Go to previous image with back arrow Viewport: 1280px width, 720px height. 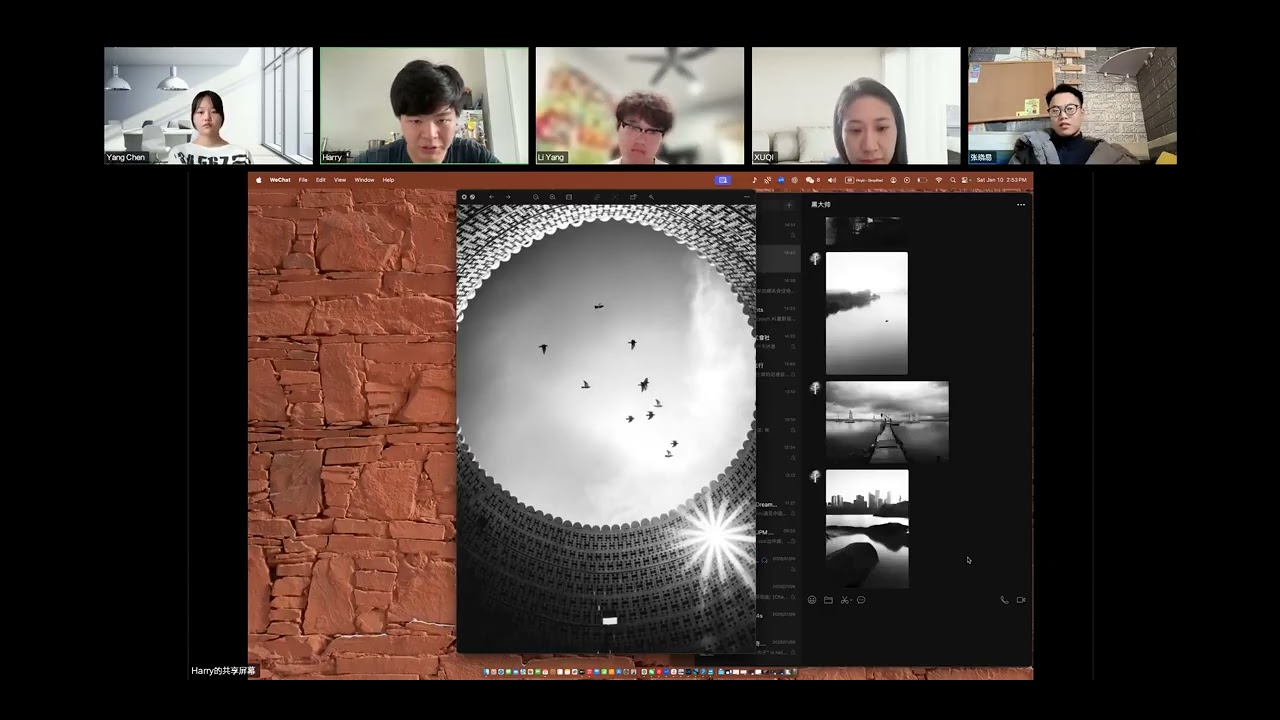pyautogui.click(x=491, y=197)
